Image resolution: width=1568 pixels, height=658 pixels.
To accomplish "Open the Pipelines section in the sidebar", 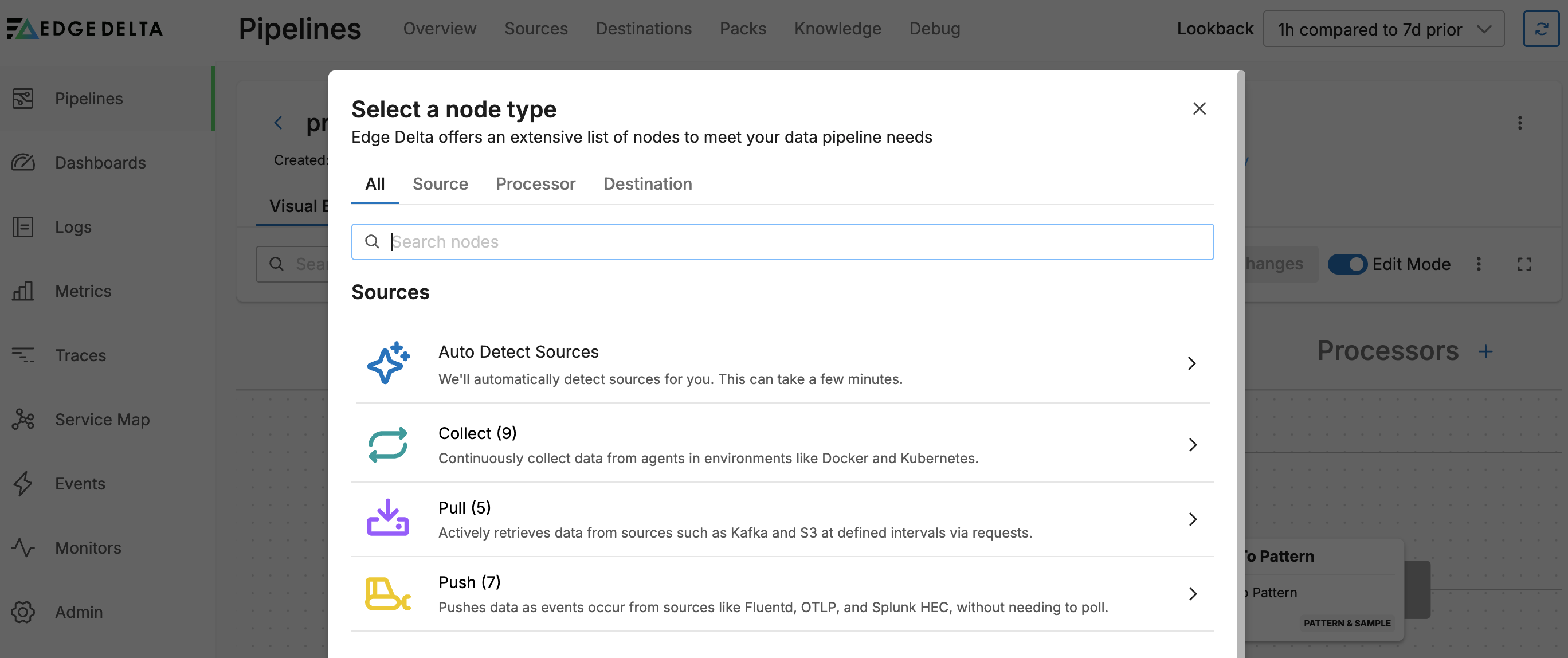I will (89, 98).
